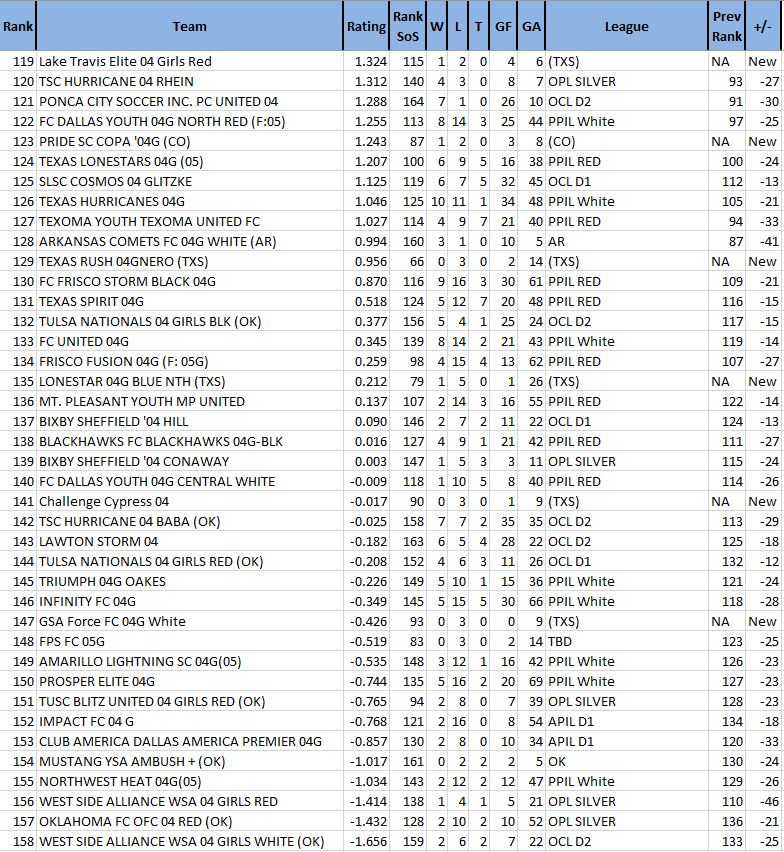
Task: Select GSA Force FC 04G White cell
Action: [x=190, y=621]
